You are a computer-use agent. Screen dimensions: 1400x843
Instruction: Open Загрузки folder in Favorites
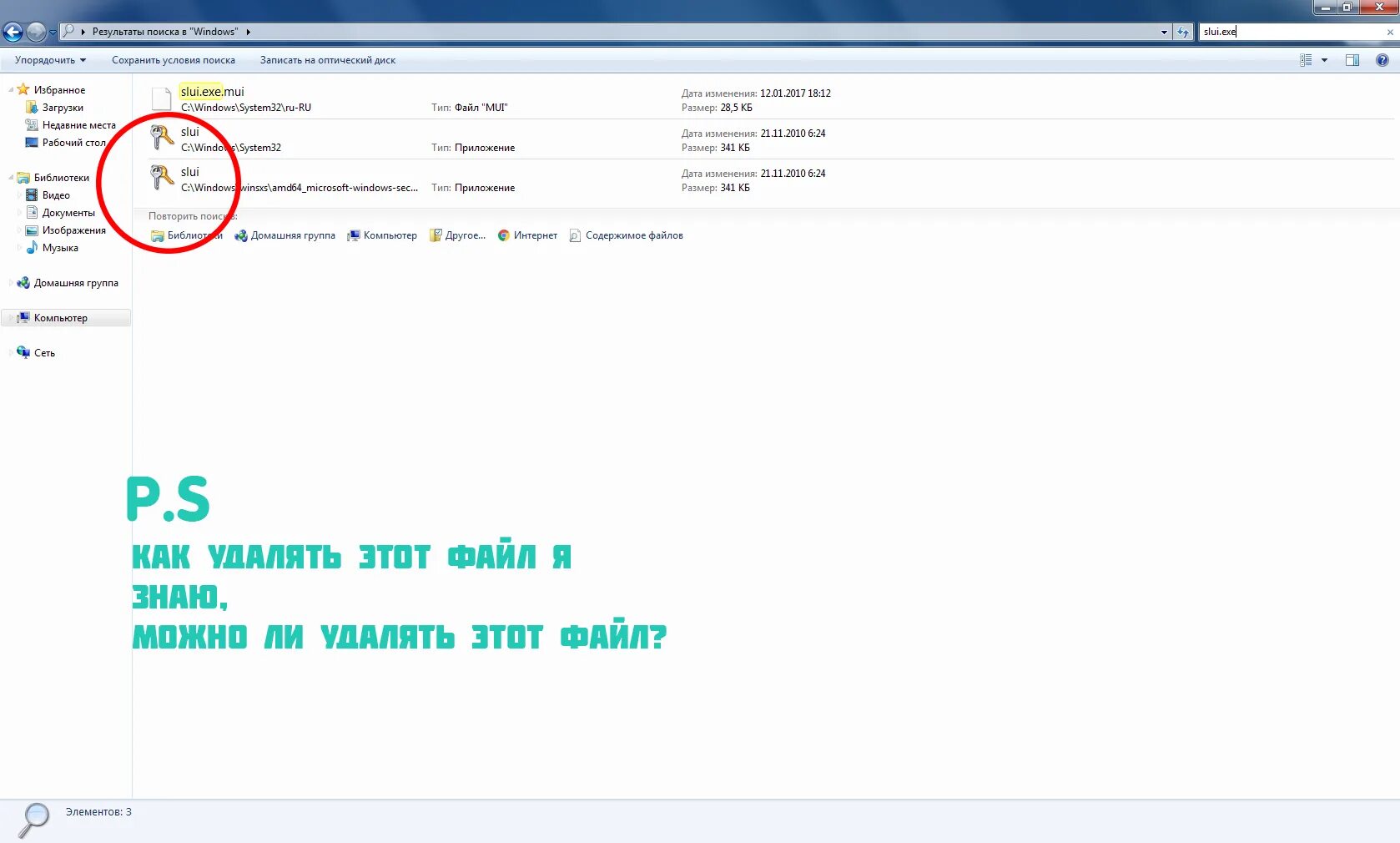click(63, 108)
